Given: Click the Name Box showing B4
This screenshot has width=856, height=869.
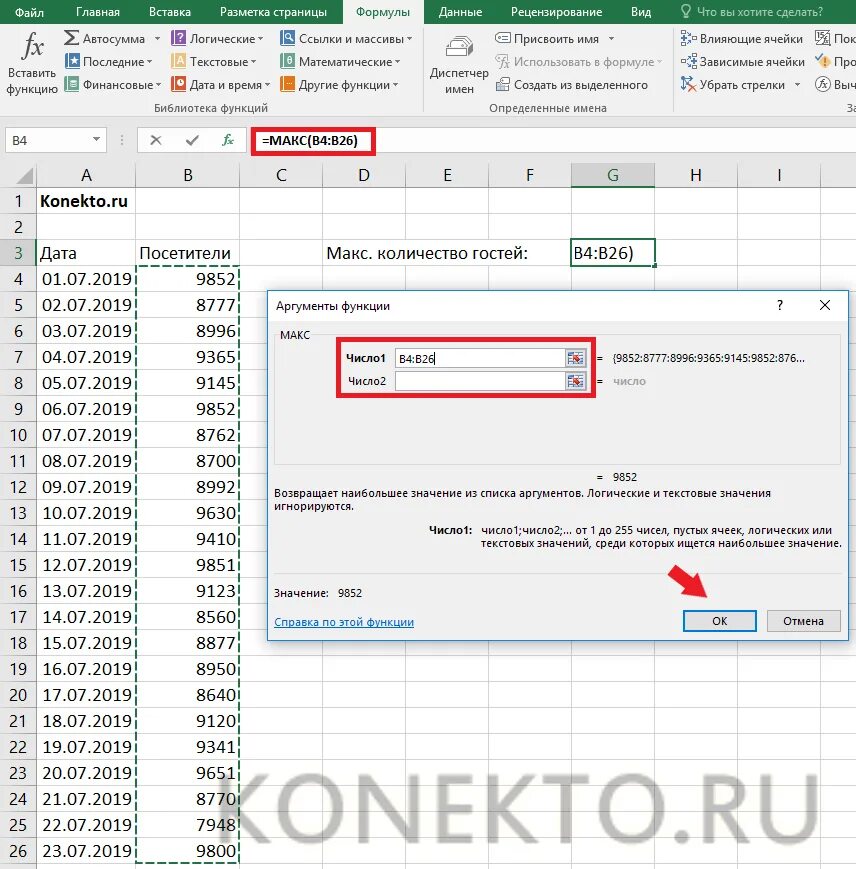Looking at the screenshot, I should 47,140.
